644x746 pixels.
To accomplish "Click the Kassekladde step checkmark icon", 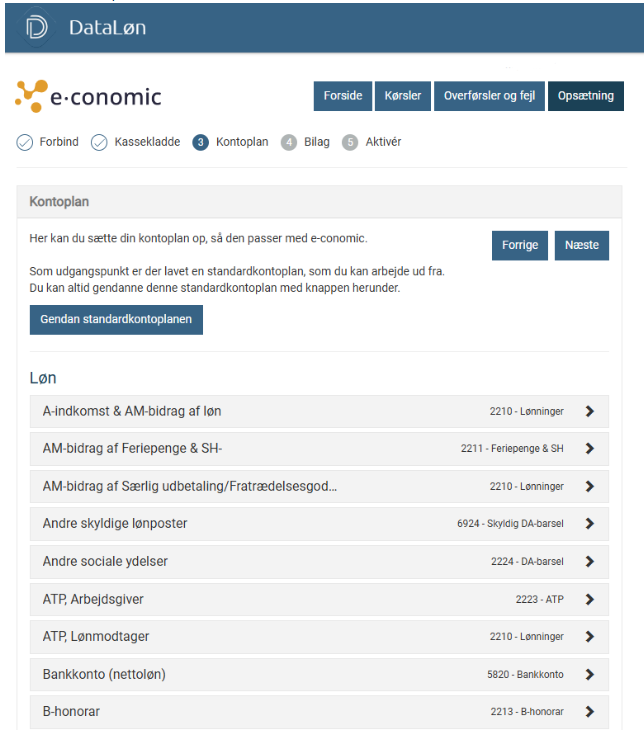I will tap(99, 142).
